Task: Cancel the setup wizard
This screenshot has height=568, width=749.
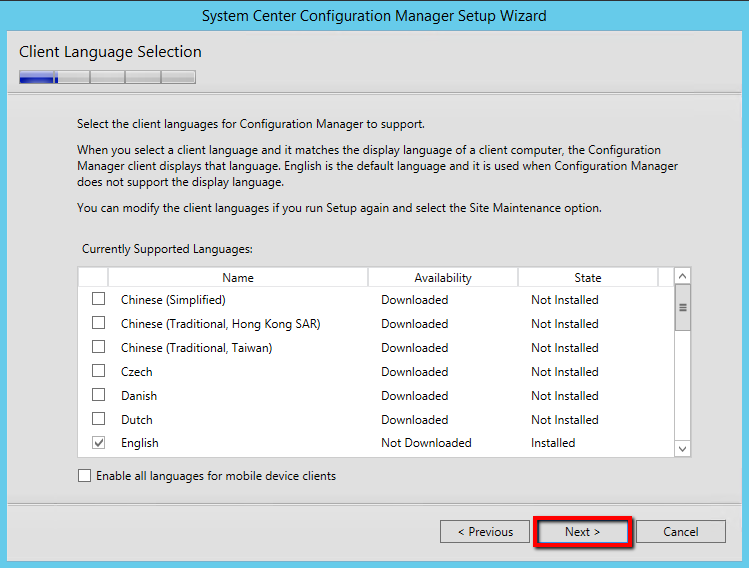Action: click(x=680, y=532)
